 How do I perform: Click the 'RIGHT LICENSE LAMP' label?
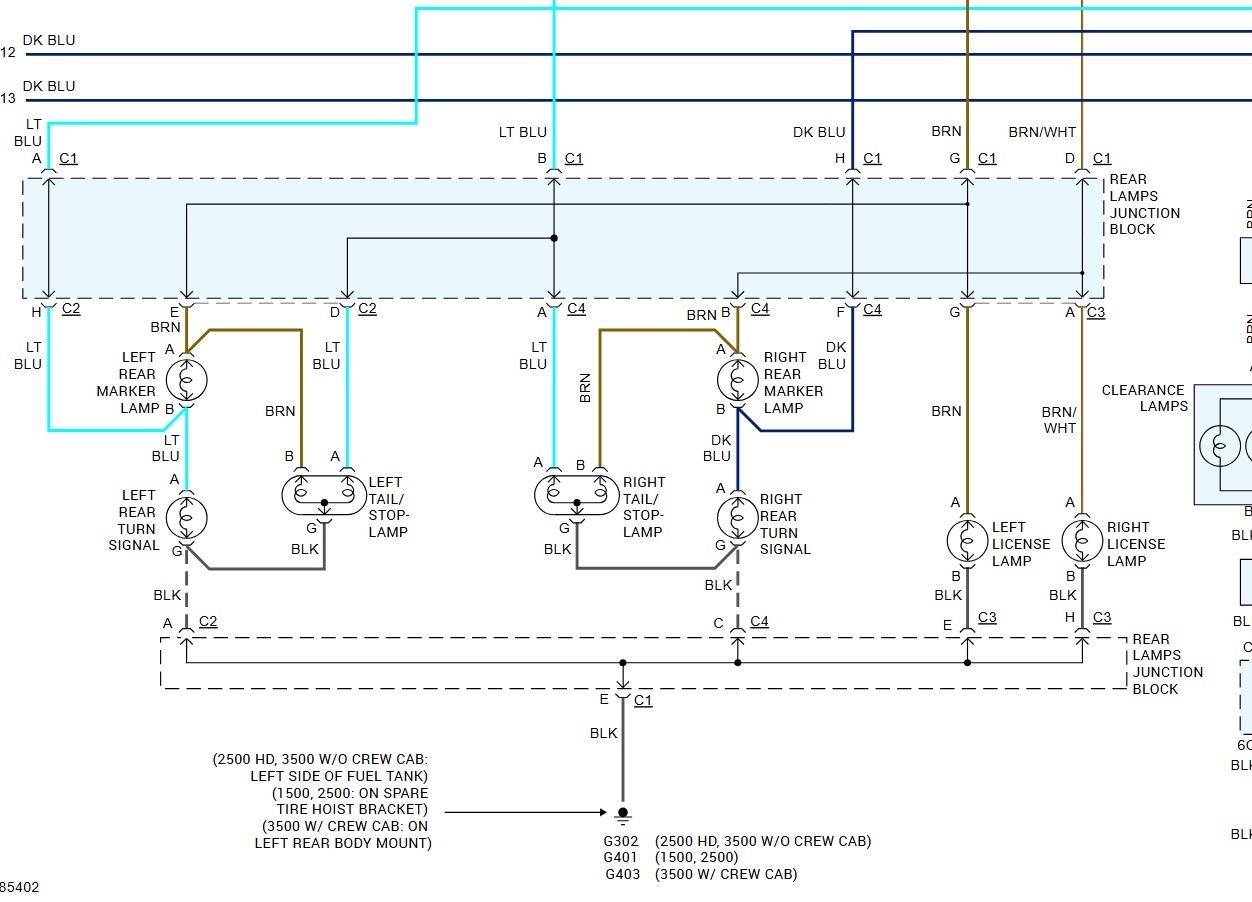click(1136, 544)
